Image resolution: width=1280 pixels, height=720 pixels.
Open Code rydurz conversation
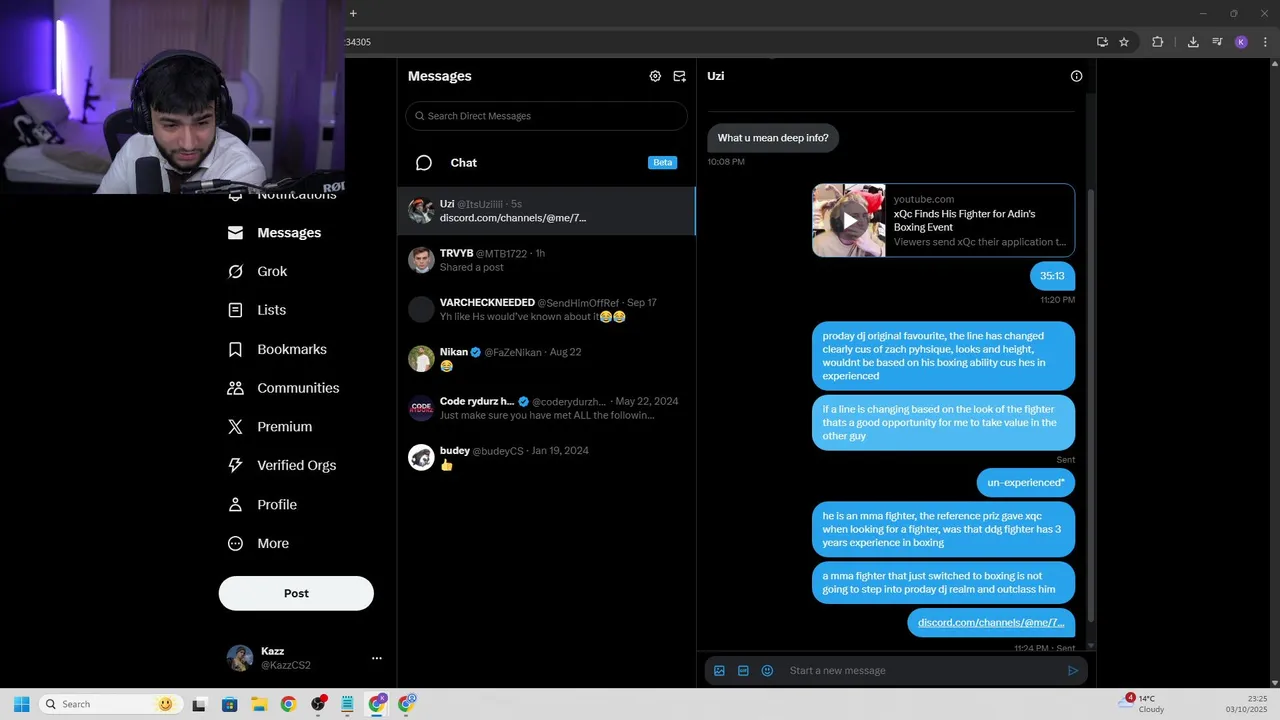pos(546,408)
